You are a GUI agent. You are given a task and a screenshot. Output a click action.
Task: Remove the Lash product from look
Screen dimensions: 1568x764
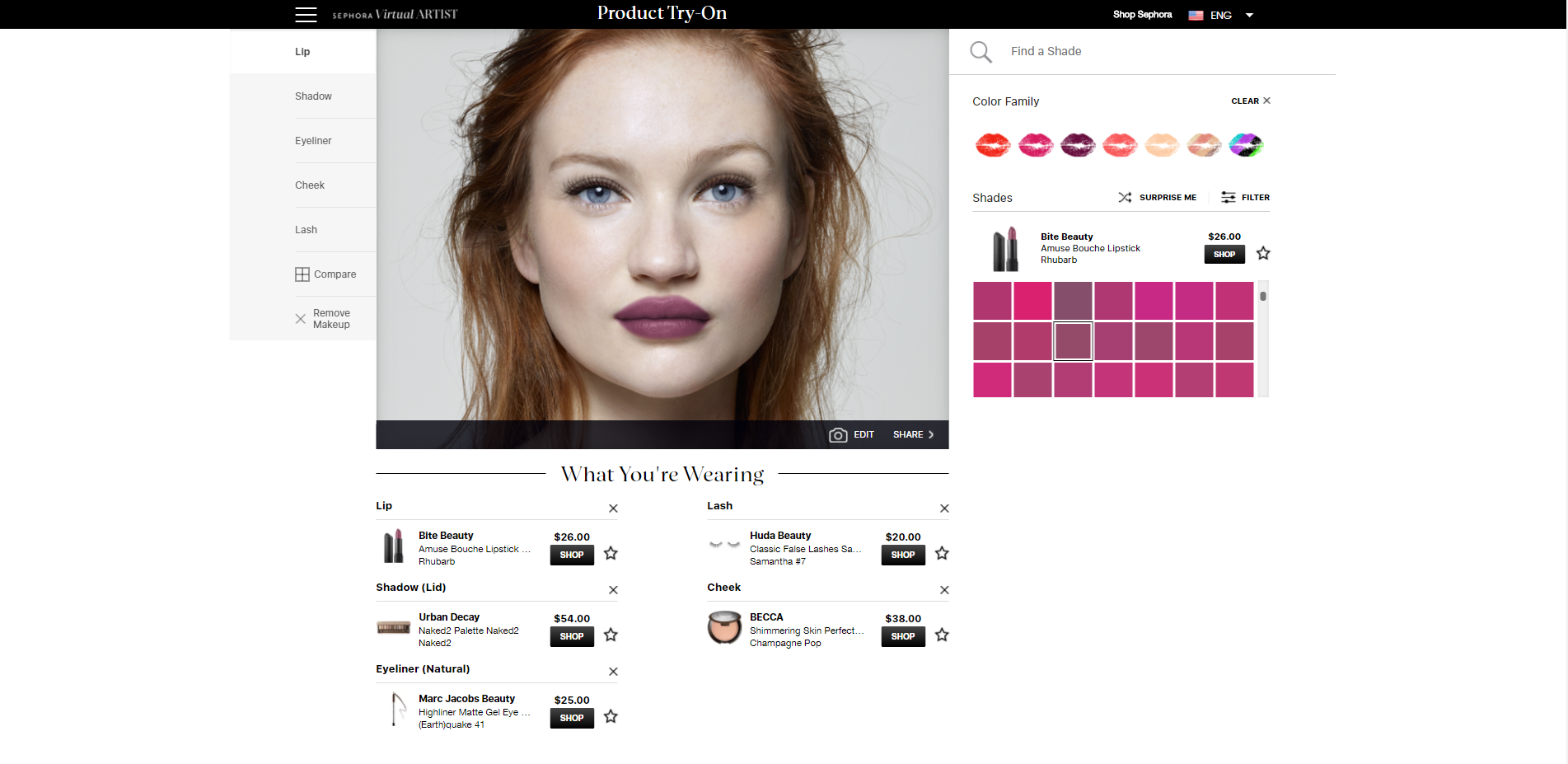[x=944, y=509]
